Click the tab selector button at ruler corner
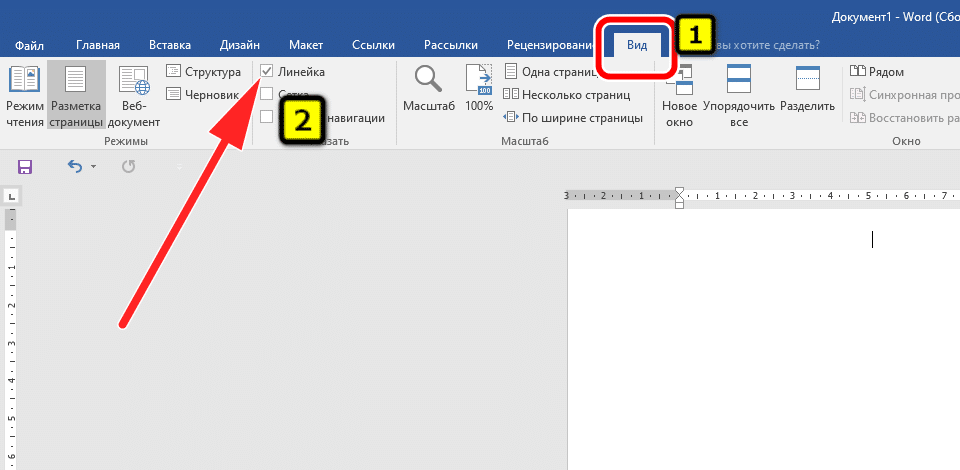Screen dimensions: 960x470 click(x=10, y=196)
